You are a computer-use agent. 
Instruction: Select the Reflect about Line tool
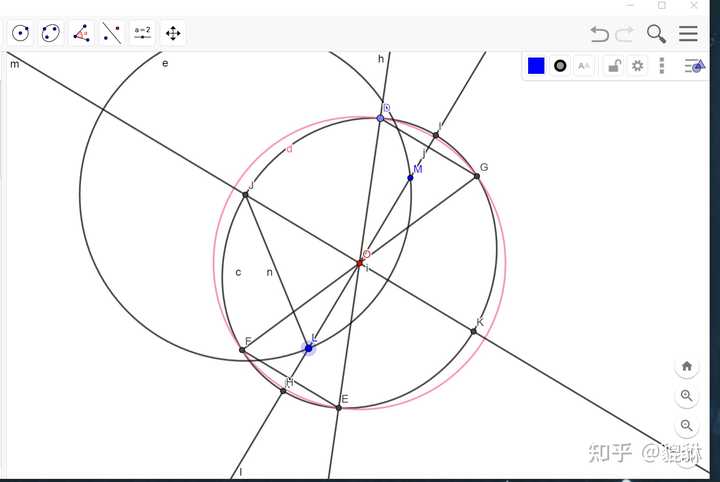(x=112, y=34)
